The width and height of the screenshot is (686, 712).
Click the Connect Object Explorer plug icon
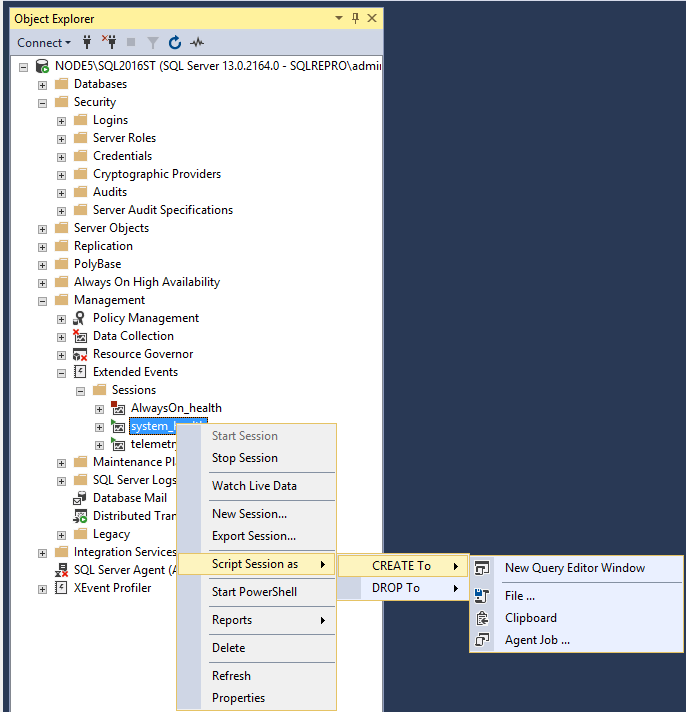(87, 43)
